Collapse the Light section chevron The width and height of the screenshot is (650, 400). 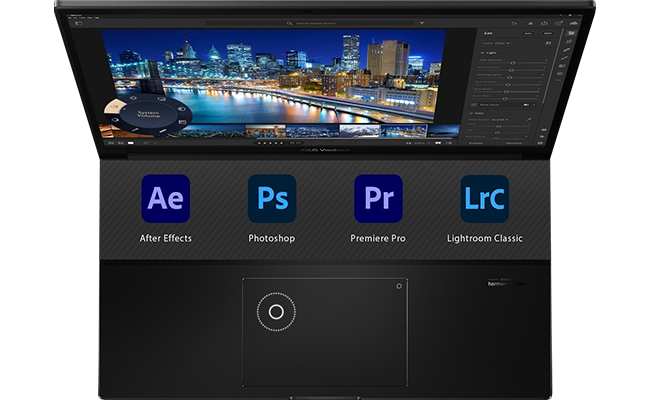(x=482, y=53)
